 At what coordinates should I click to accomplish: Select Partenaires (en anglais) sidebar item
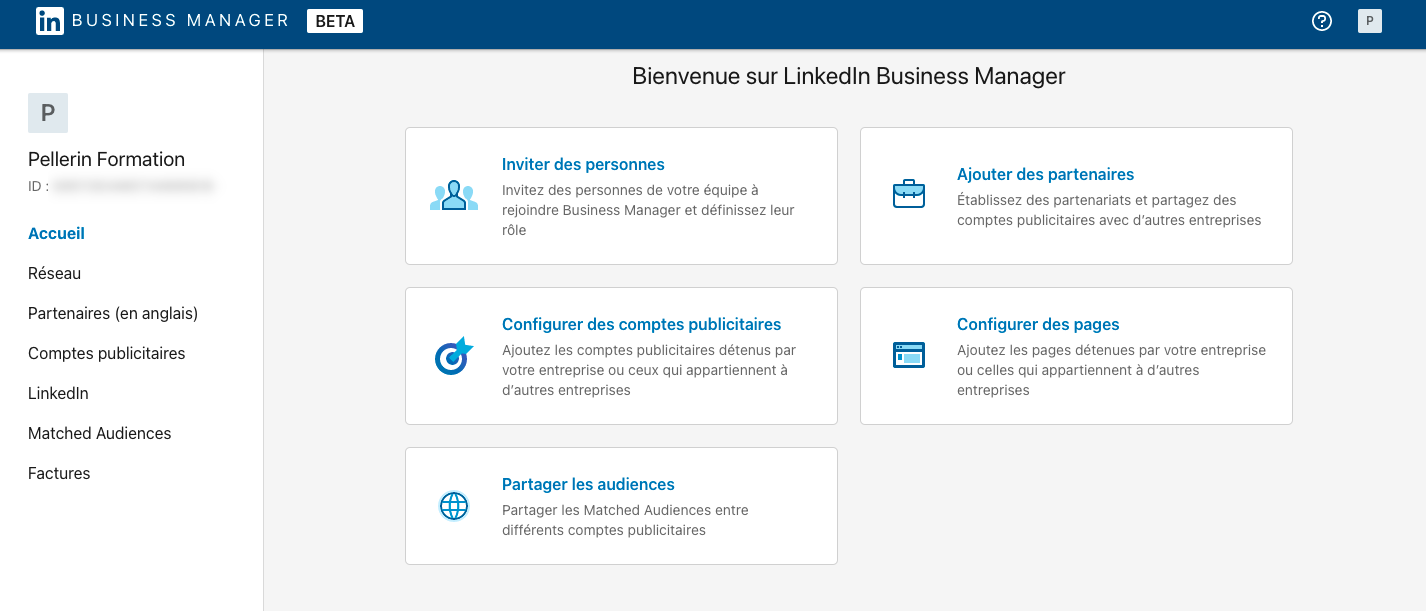point(113,313)
